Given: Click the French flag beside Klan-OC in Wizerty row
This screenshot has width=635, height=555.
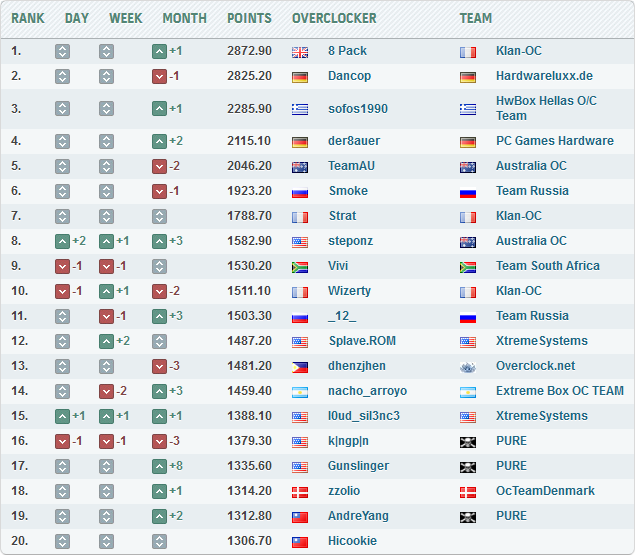Looking at the screenshot, I should (x=468, y=292).
